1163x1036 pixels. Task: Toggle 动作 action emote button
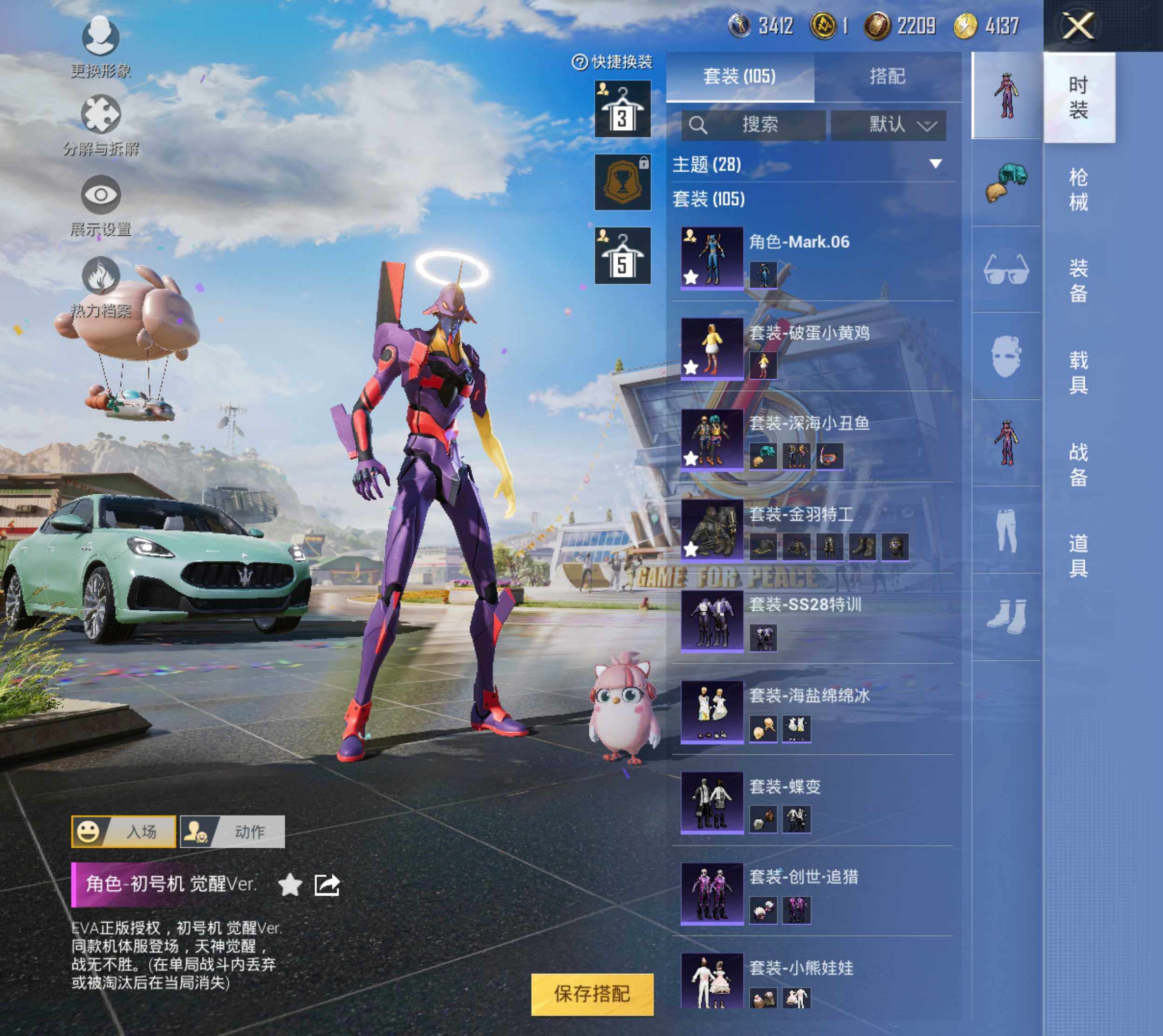point(232,832)
